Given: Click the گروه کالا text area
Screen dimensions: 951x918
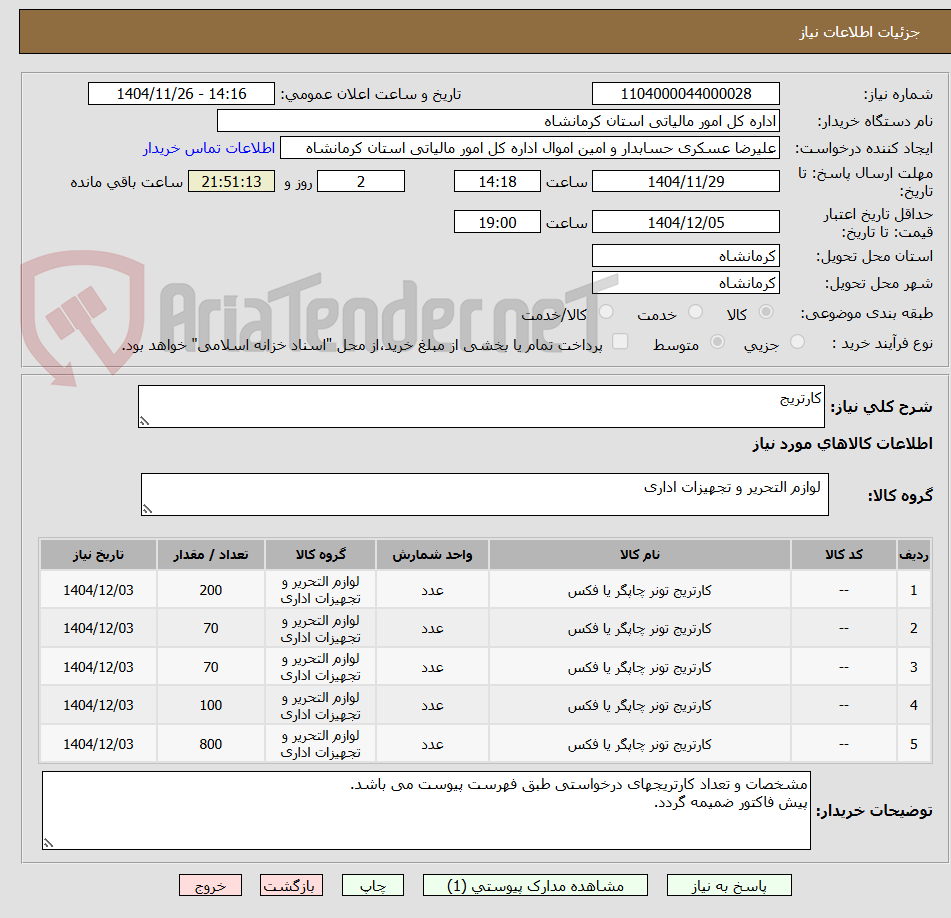Looking at the screenshot, I should point(485,495).
